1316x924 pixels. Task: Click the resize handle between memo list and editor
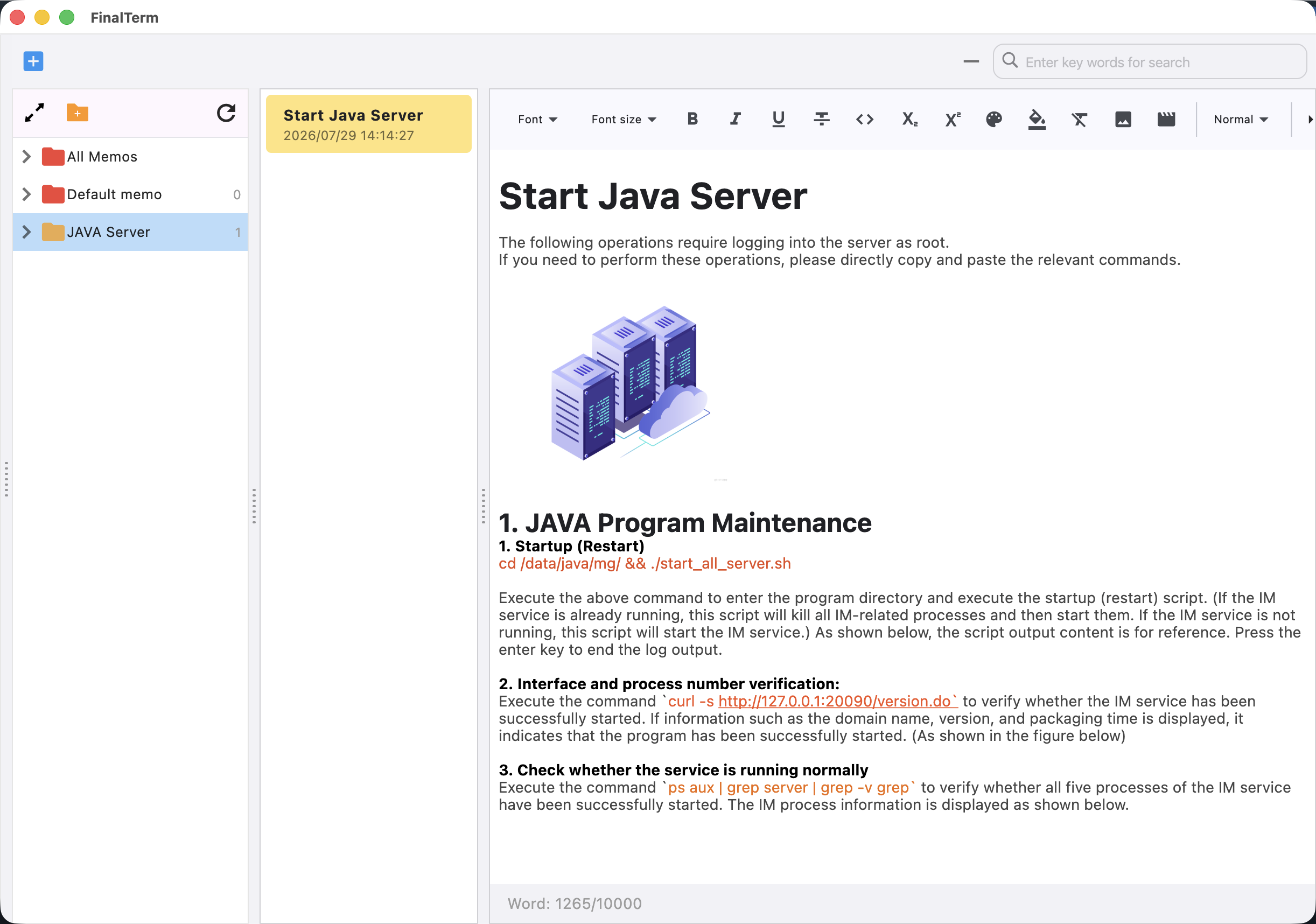[483, 506]
